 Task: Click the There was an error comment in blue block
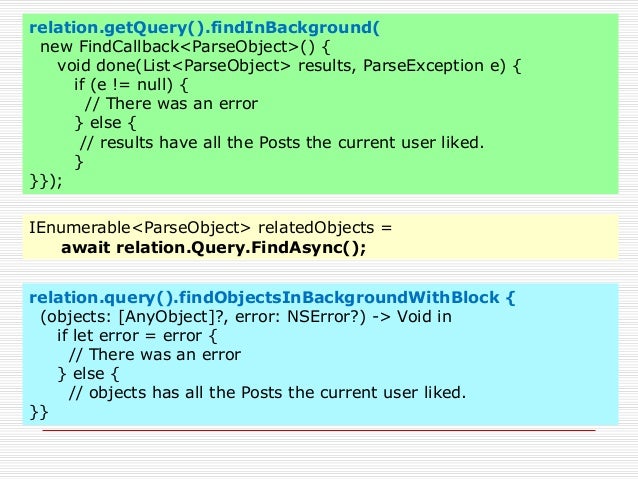click(155, 354)
